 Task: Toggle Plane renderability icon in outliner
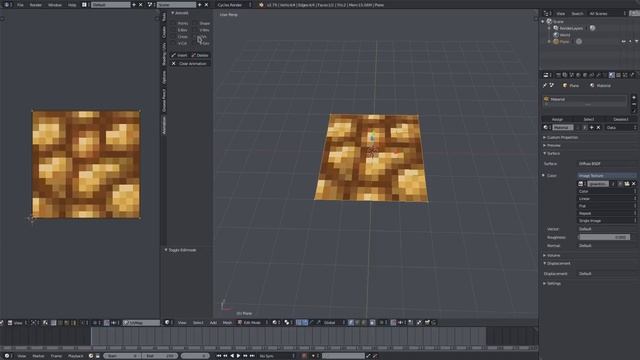[x=637, y=42]
